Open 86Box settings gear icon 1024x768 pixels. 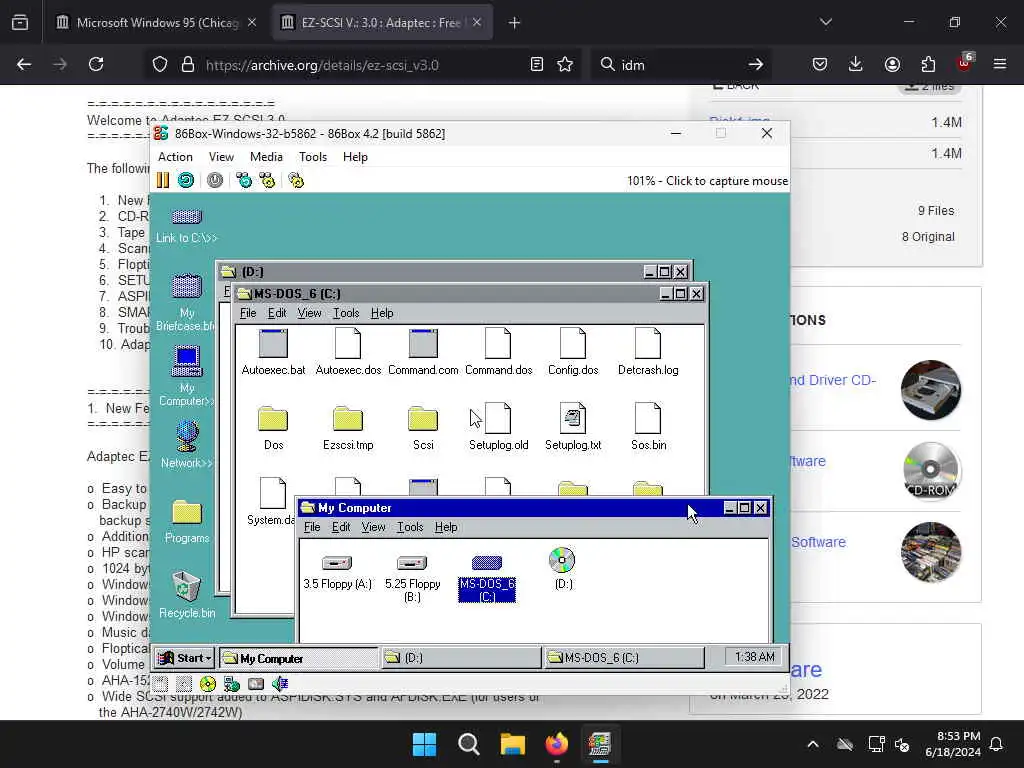[296, 180]
